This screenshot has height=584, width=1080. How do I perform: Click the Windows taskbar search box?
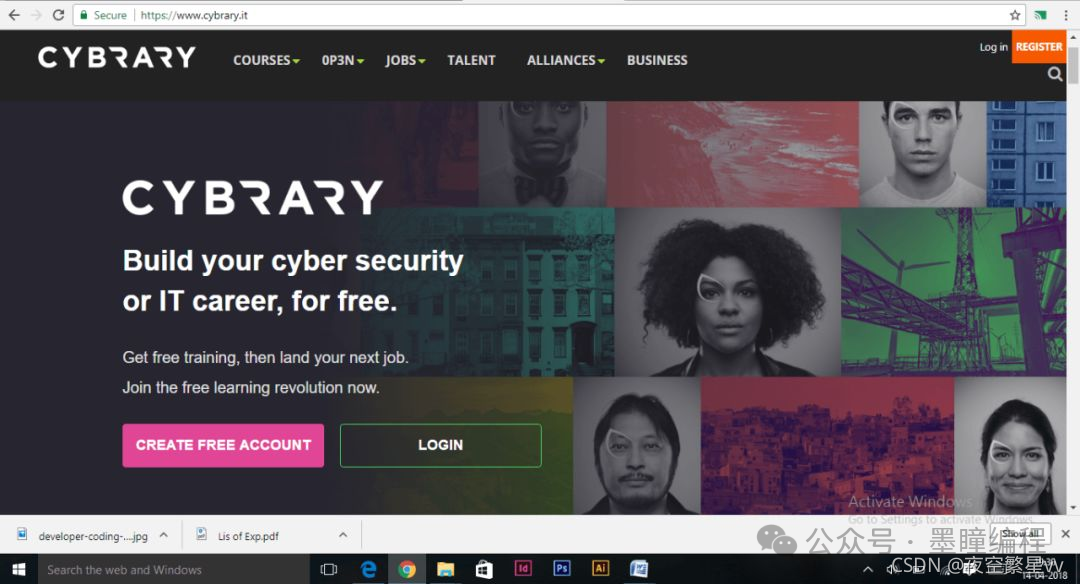[x=174, y=570]
